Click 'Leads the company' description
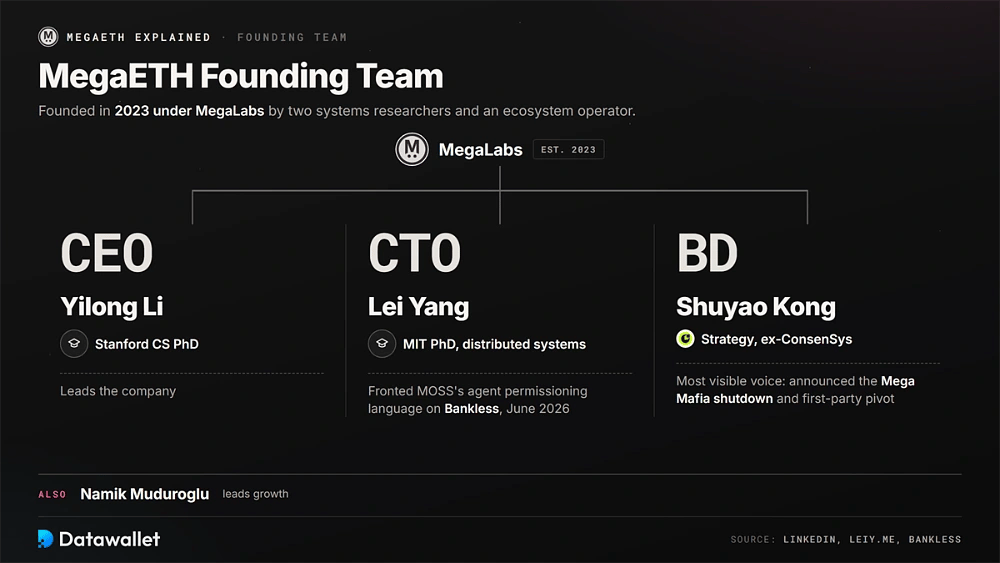Screen dimensions: 1000x563 coord(118,391)
